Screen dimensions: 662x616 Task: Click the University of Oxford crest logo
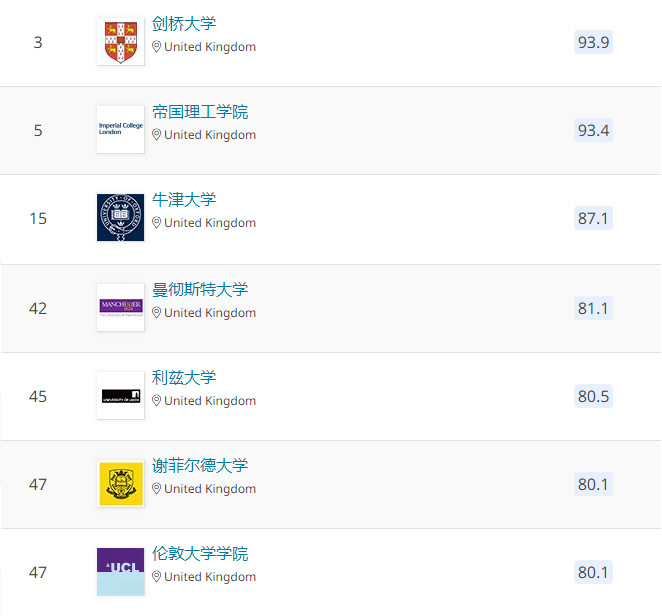coord(120,217)
